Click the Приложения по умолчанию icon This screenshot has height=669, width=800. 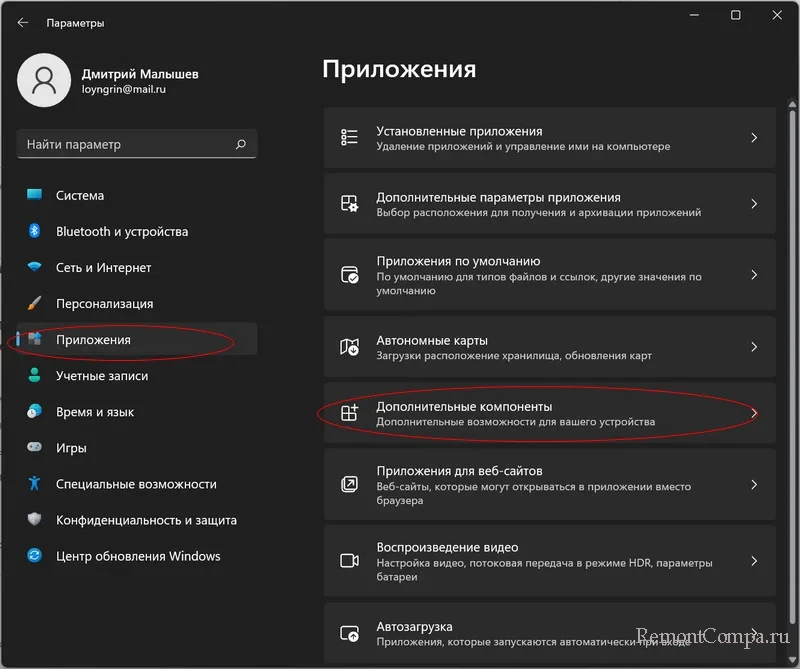pos(348,272)
